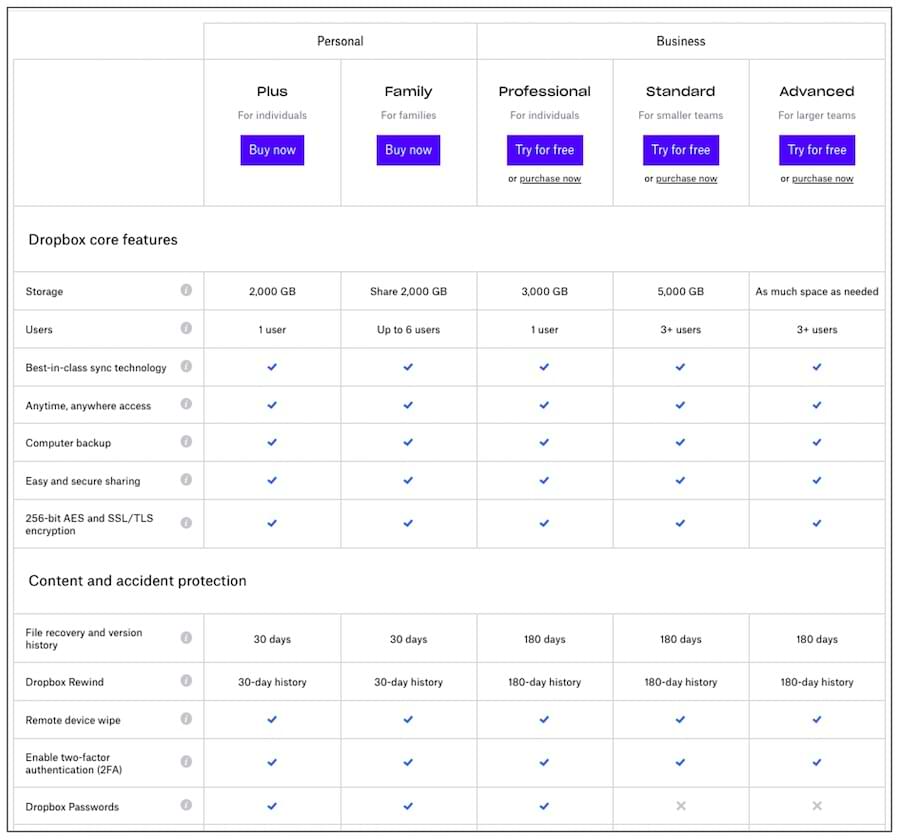The height and width of the screenshot is (840, 900).
Task: Click the Share 2,000 GB cell
Action: (408, 292)
